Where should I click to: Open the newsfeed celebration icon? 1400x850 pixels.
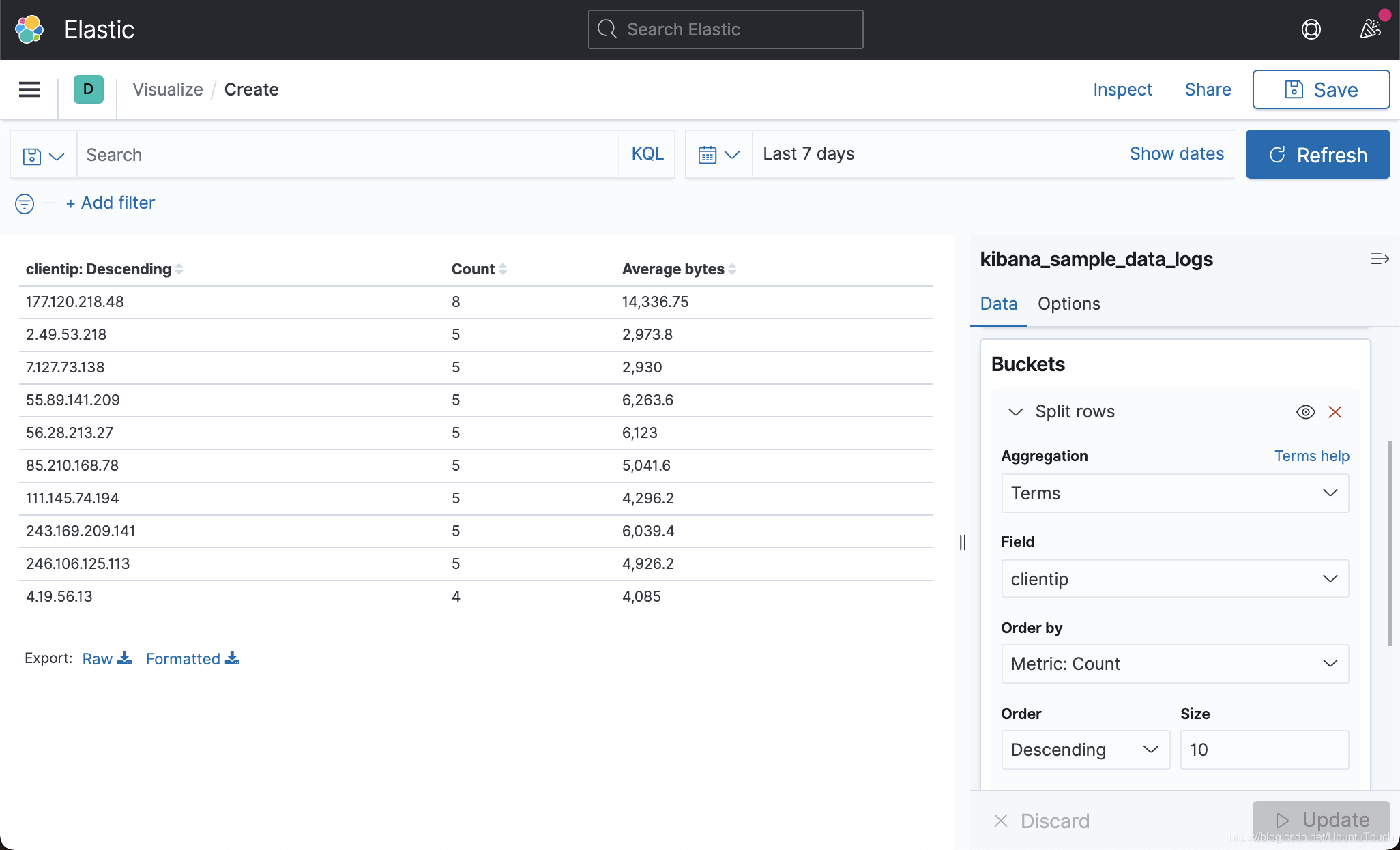1370,29
